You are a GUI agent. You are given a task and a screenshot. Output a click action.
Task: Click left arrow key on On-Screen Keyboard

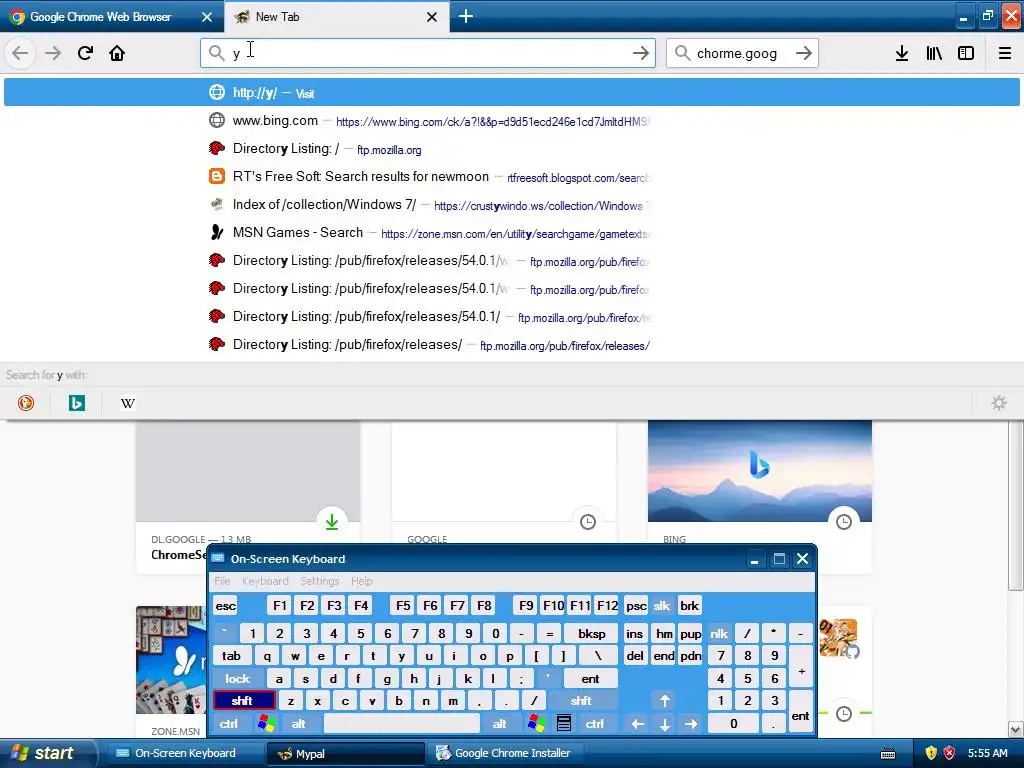point(638,724)
